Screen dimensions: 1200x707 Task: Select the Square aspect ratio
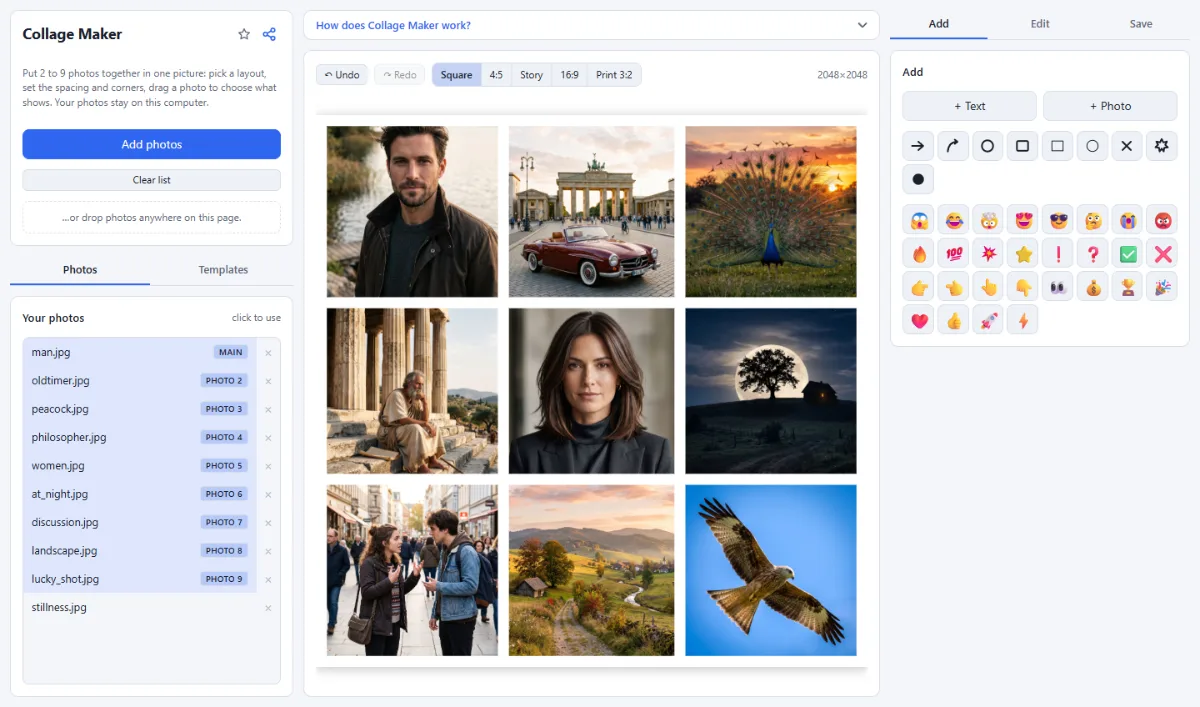coord(456,75)
